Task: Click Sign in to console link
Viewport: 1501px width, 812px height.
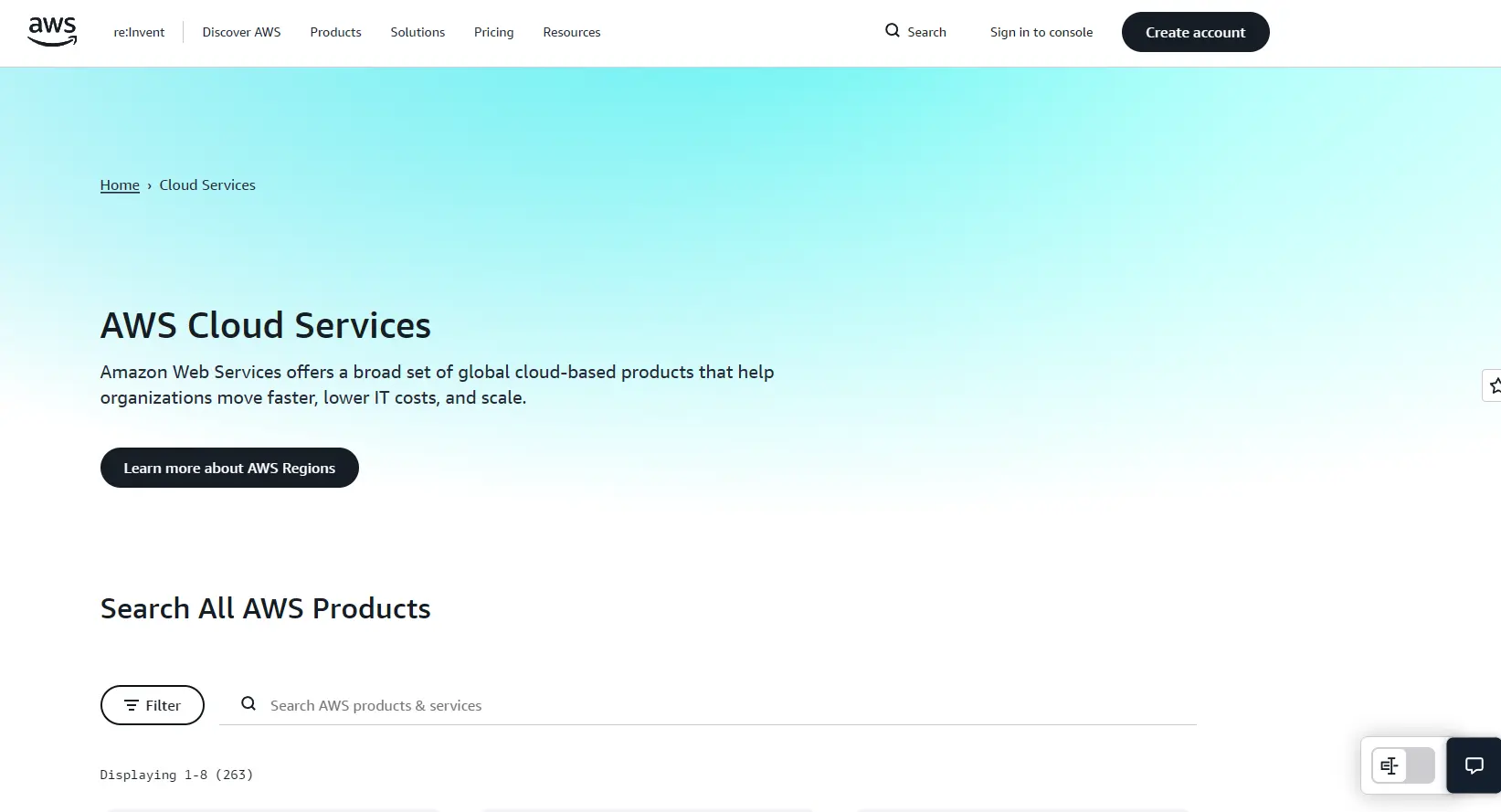Action: [1041, 32]
